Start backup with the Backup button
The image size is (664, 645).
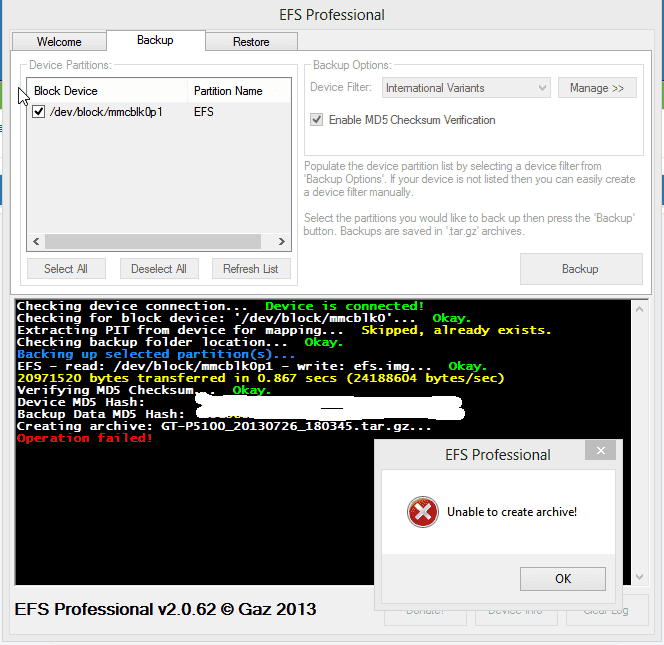pos(581,269)
